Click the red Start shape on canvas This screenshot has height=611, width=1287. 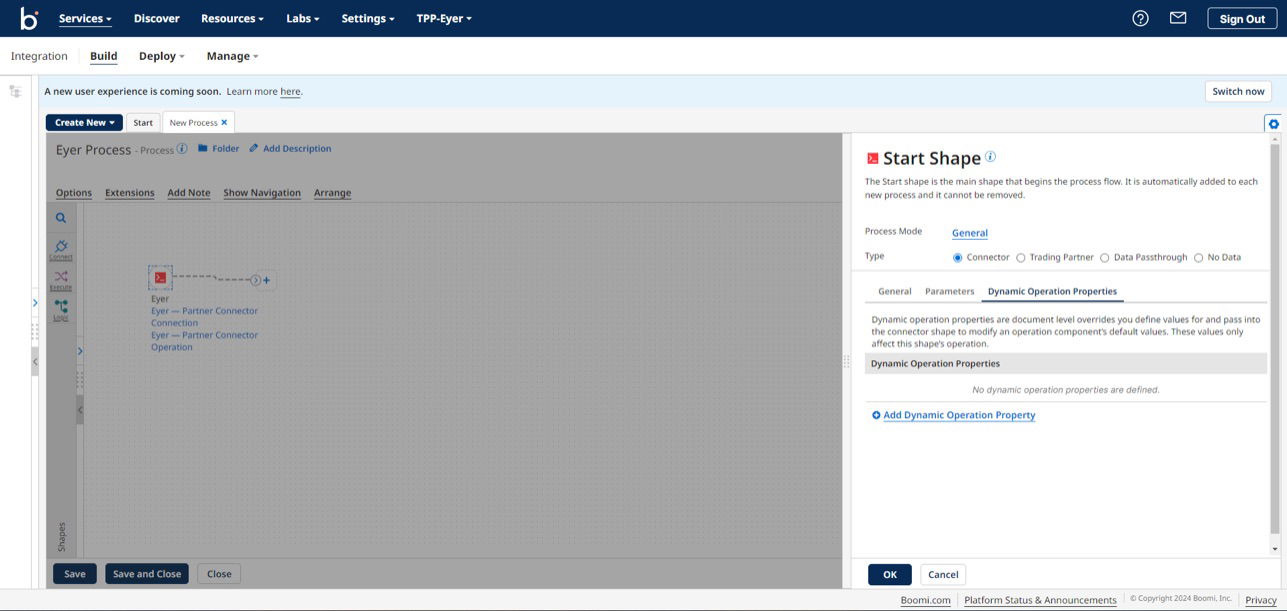(160, 278)
